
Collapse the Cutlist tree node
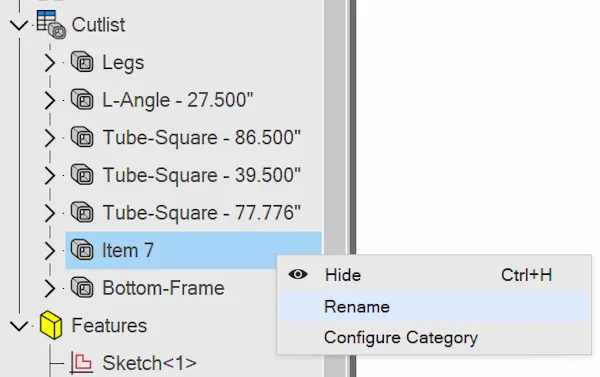coord(19,25)
